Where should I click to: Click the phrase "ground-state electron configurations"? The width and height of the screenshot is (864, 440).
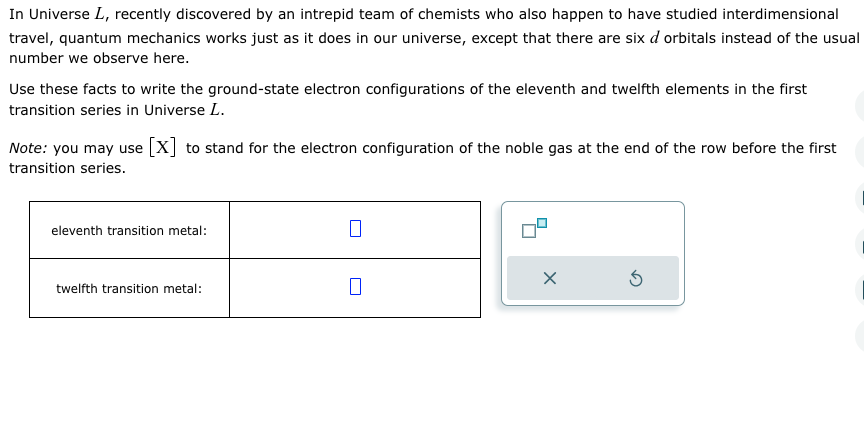pos(337,89)
